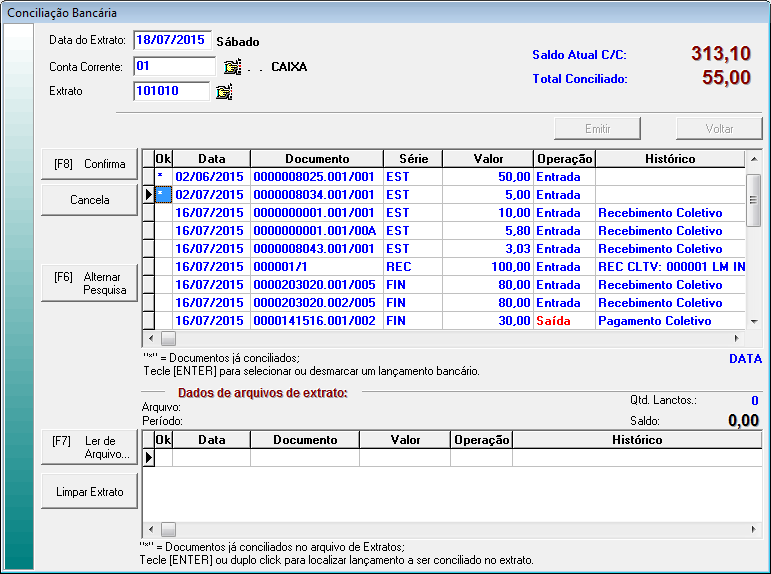
Task: Click upper grid Data column header
Action: point(211,159)
